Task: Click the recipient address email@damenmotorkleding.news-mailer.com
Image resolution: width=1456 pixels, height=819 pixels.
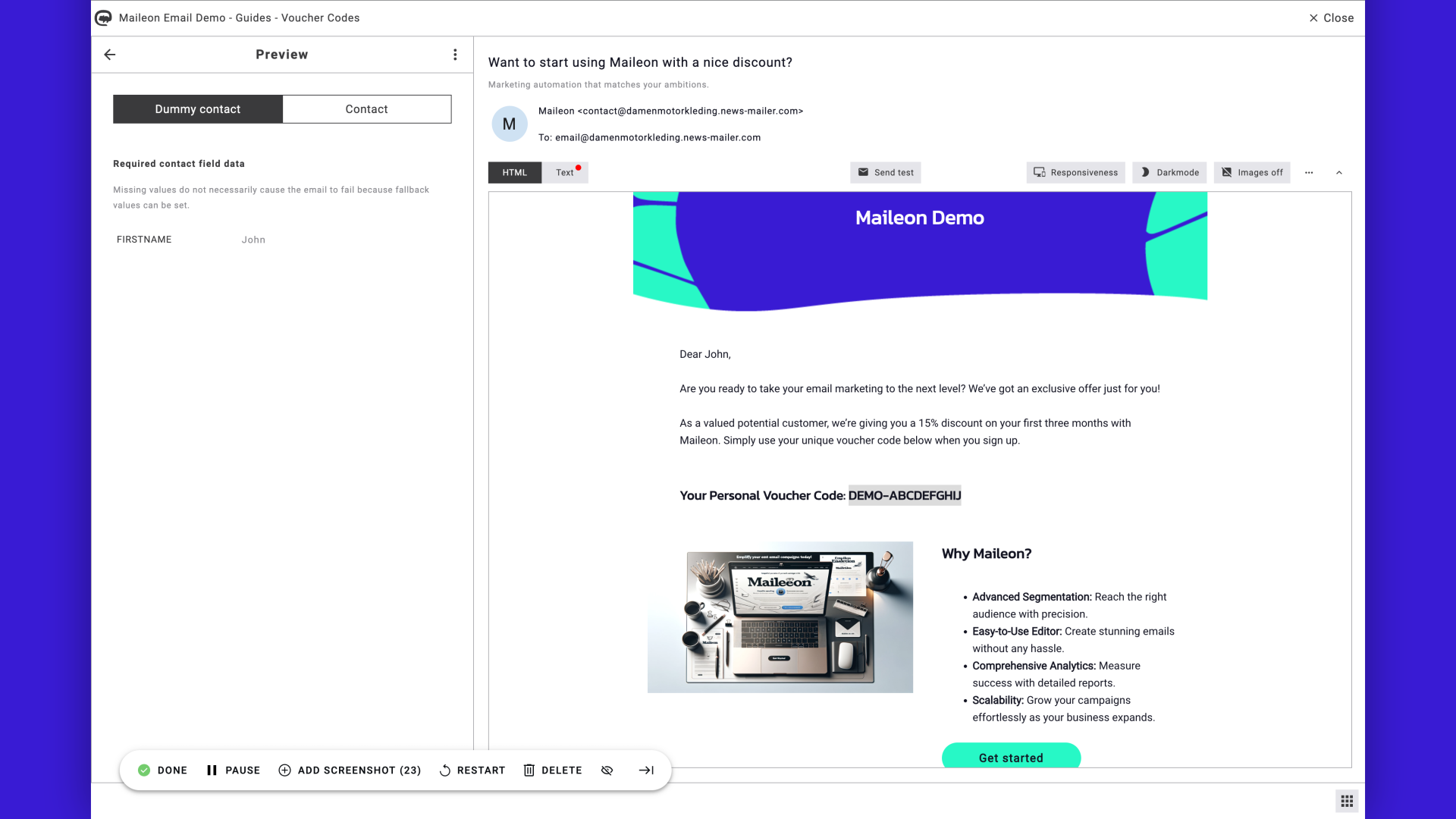Action: (x=657, y=138)
